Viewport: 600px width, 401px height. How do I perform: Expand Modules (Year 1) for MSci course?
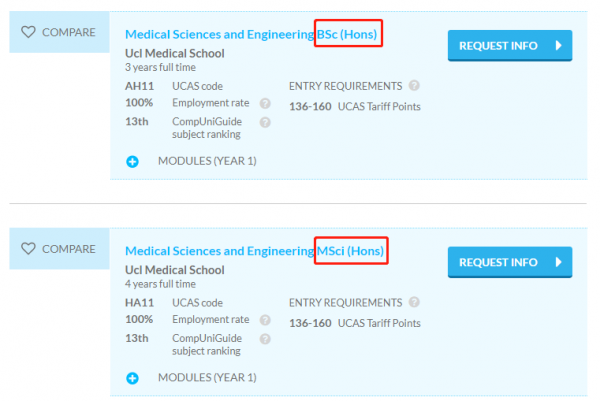206,377
